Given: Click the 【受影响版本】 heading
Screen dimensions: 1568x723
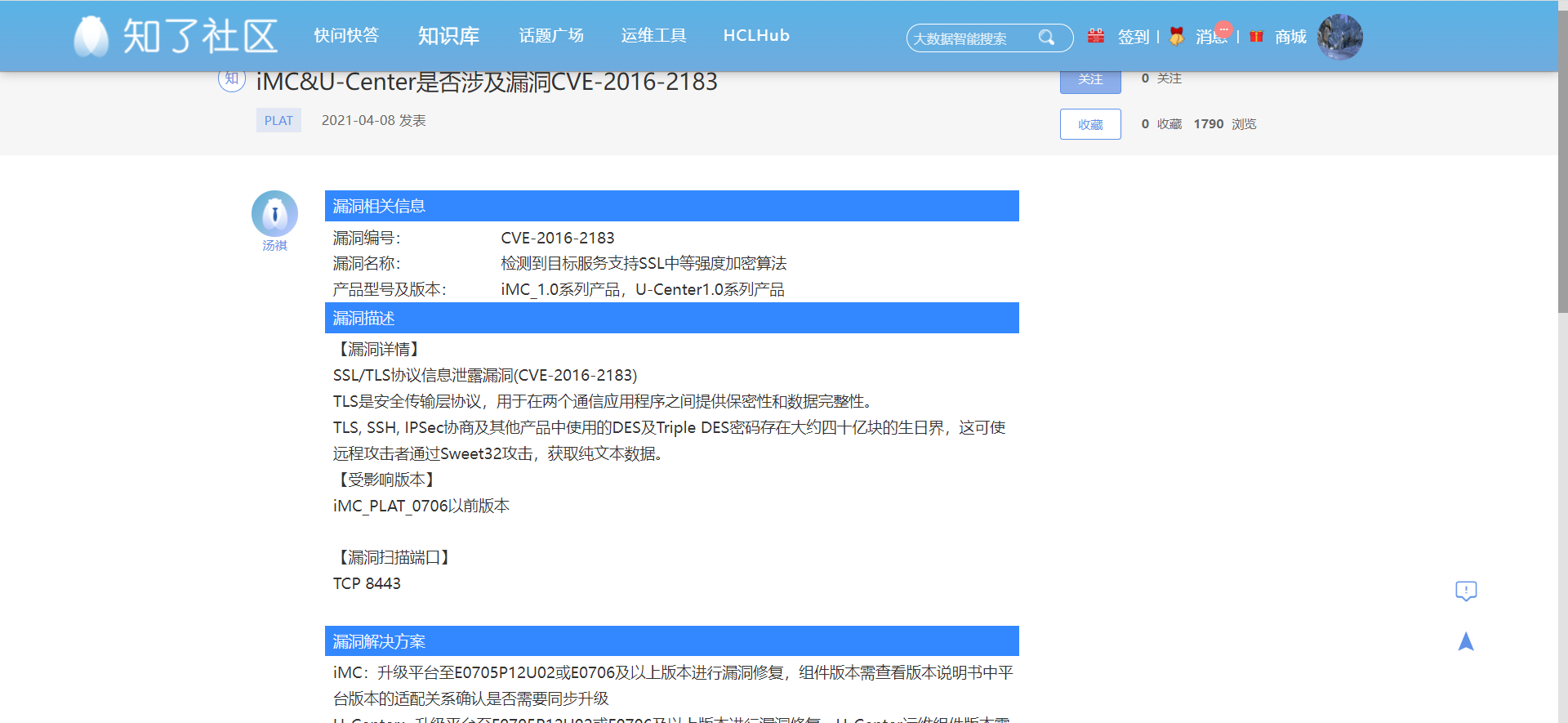Looking at the screenshot, I should coord(386,480).
